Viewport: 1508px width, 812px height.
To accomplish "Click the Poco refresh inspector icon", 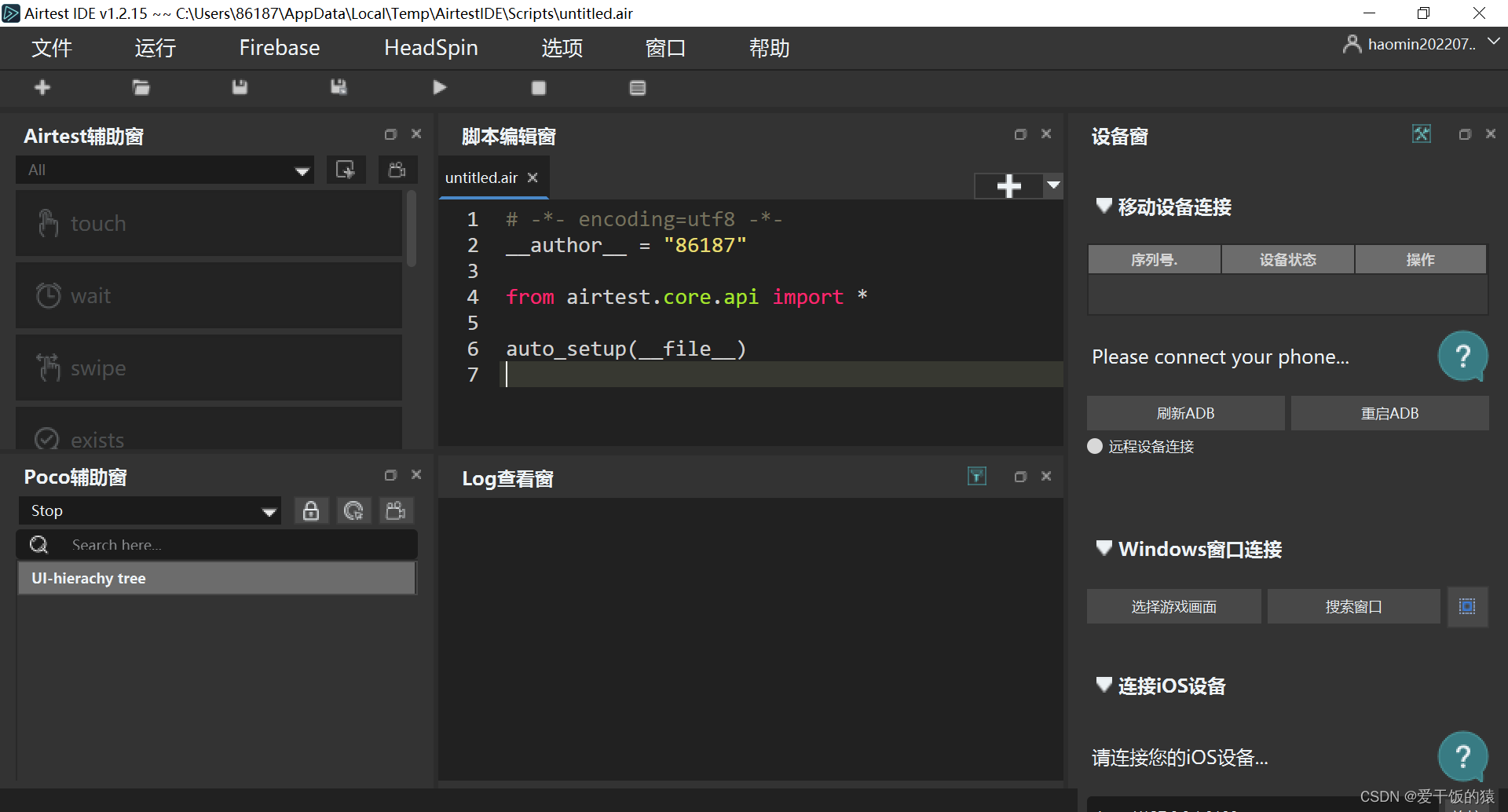I will [x=353, y=510].
